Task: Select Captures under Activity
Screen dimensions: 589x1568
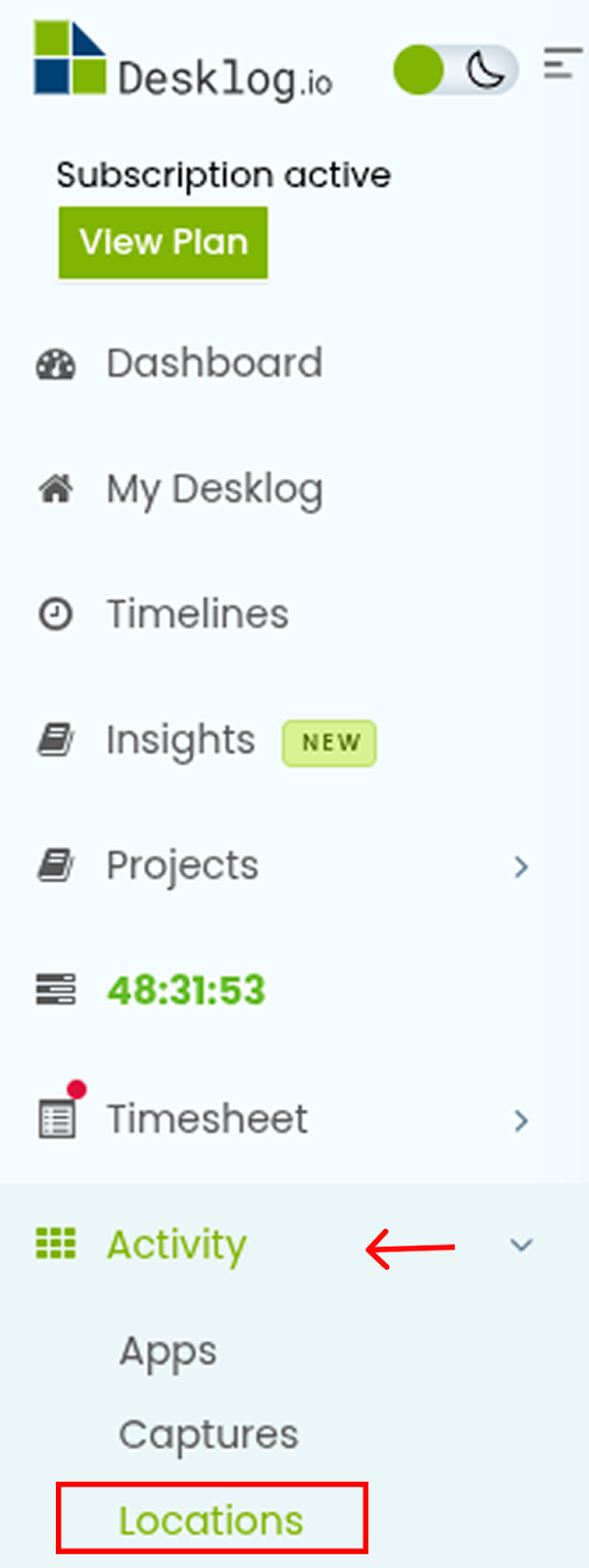Action: (207, 1434)
